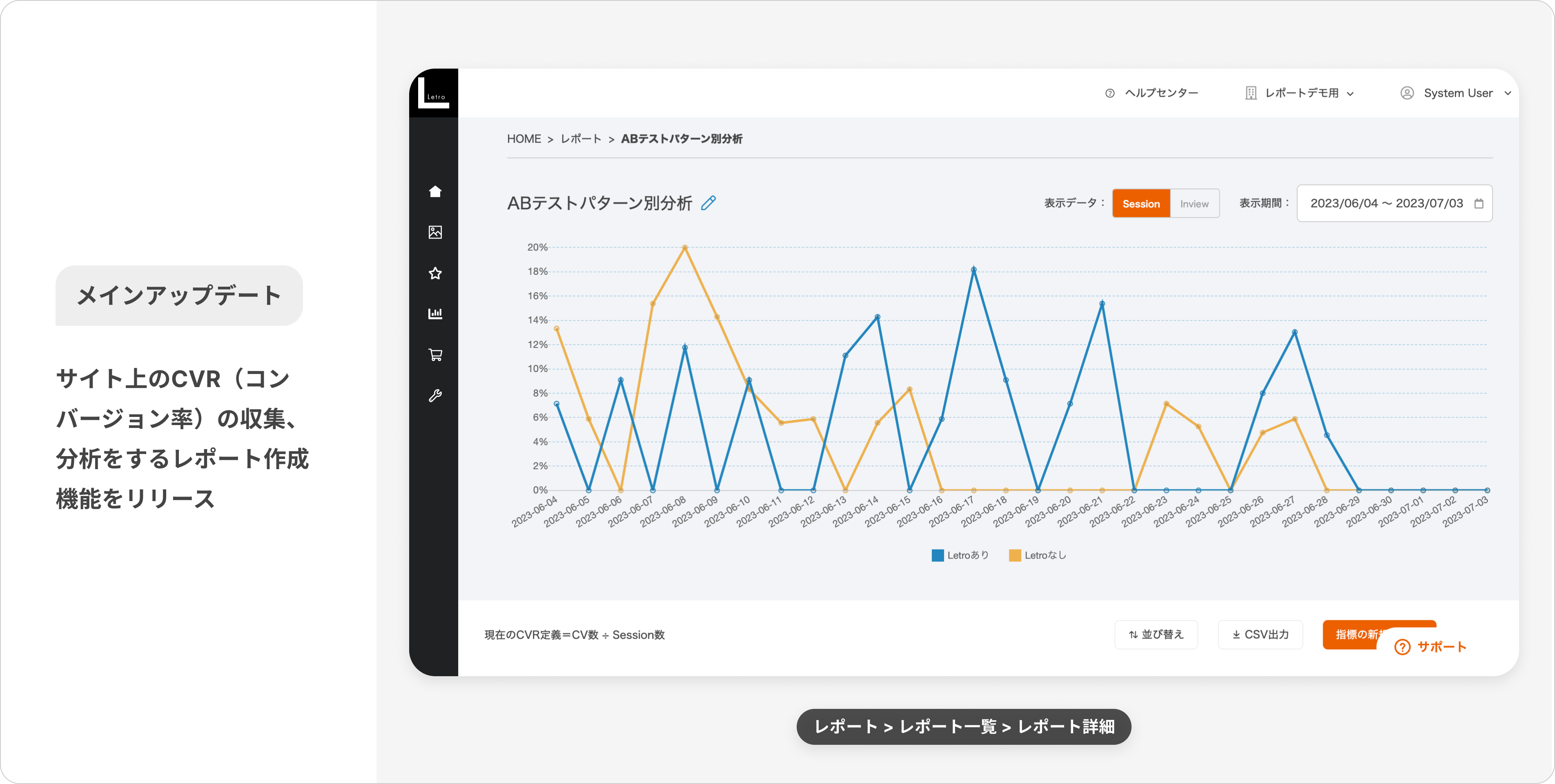Toggle the Letroあり legend series
This screenshot has width=1555, height=784.
[960, 555]
